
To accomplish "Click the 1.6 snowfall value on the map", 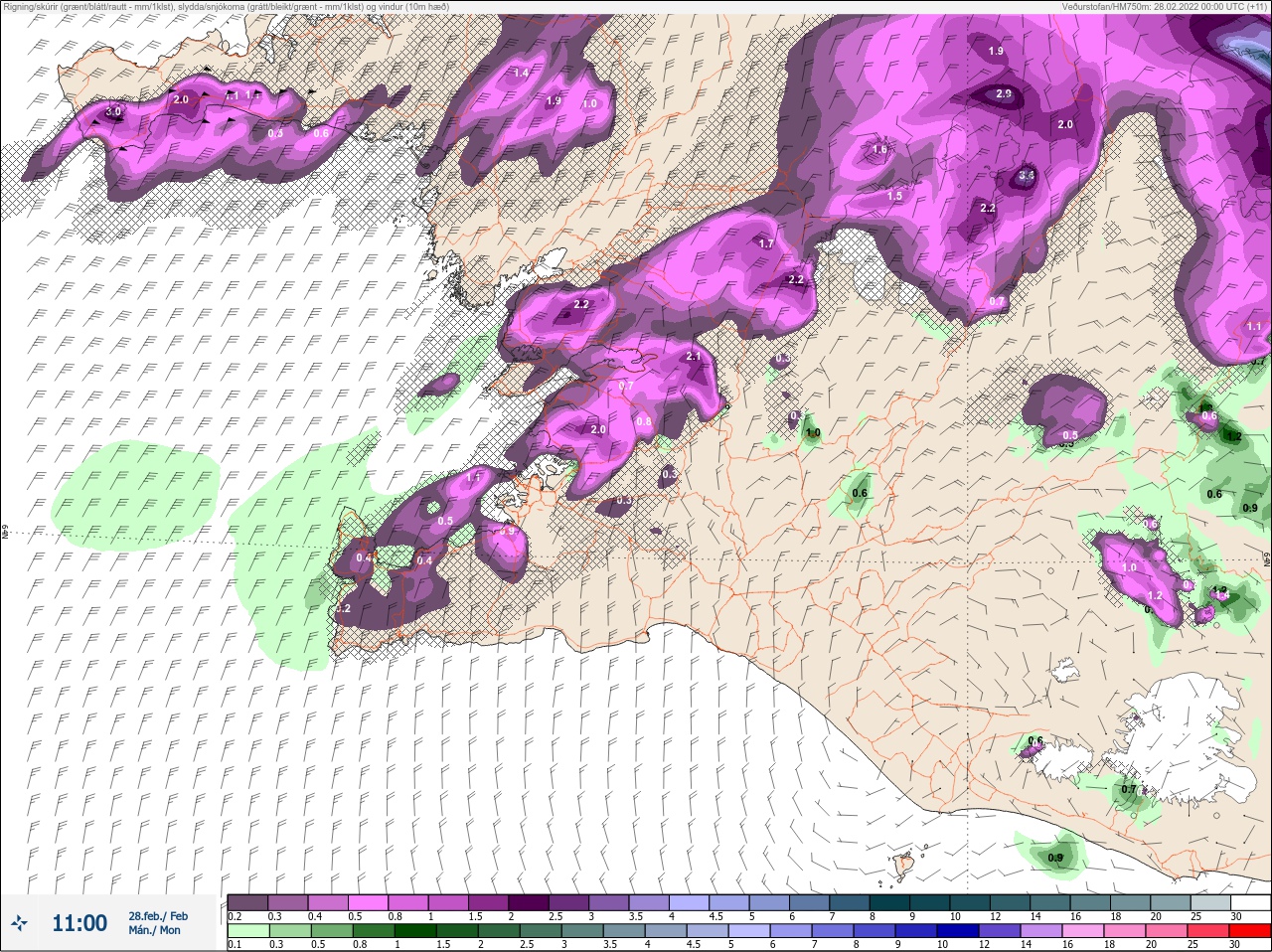I will point(879,150).
